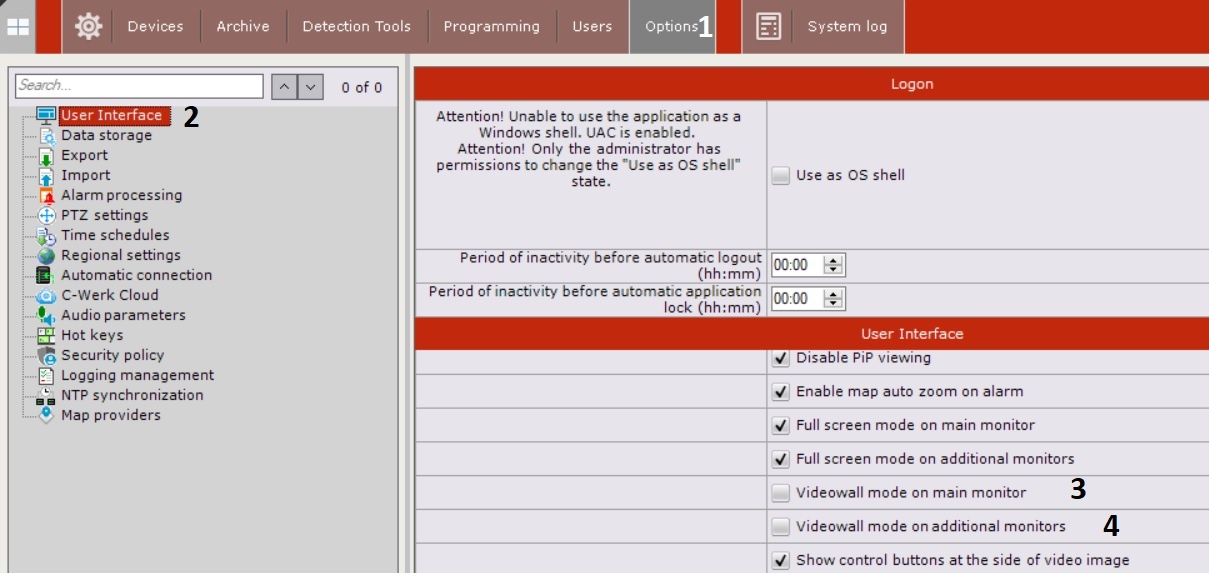Click the Search input field

[x=139, y=86]
